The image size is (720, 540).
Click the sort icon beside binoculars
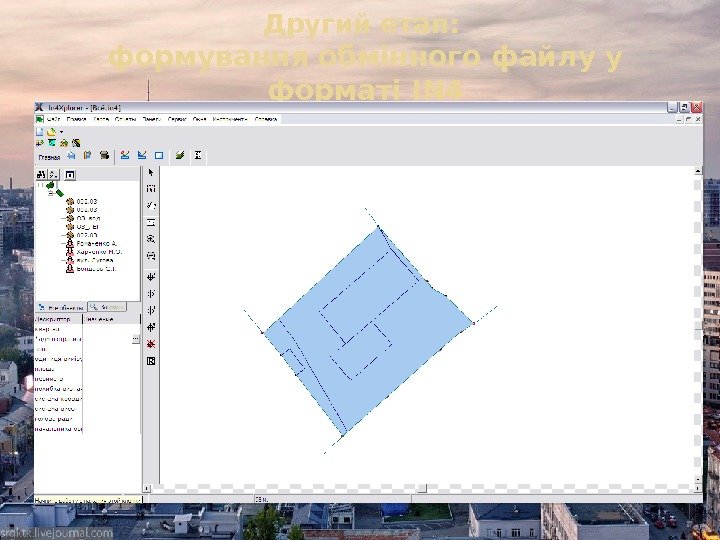coord(54,174)
